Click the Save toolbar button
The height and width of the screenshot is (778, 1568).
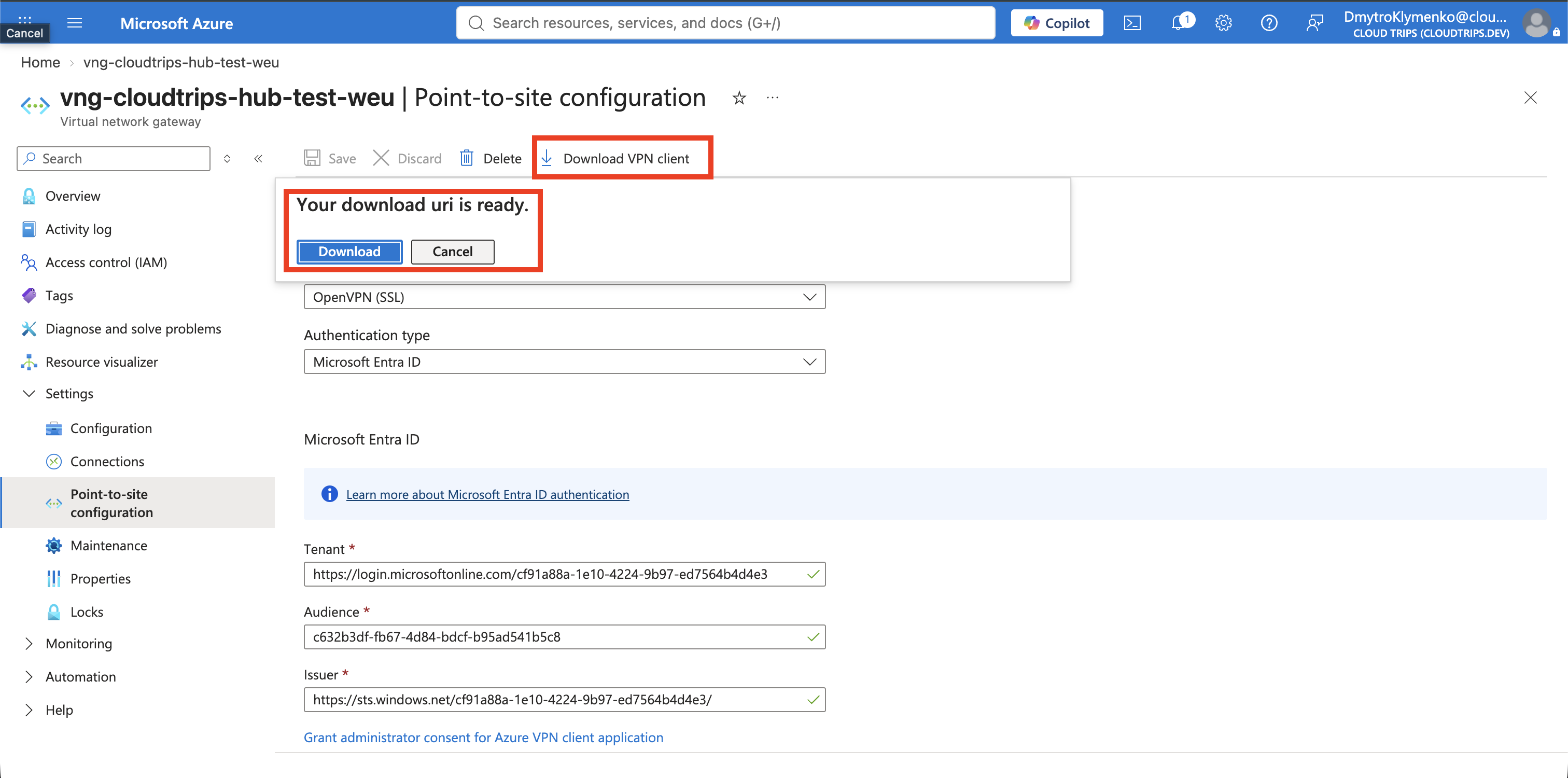(330, 158)
